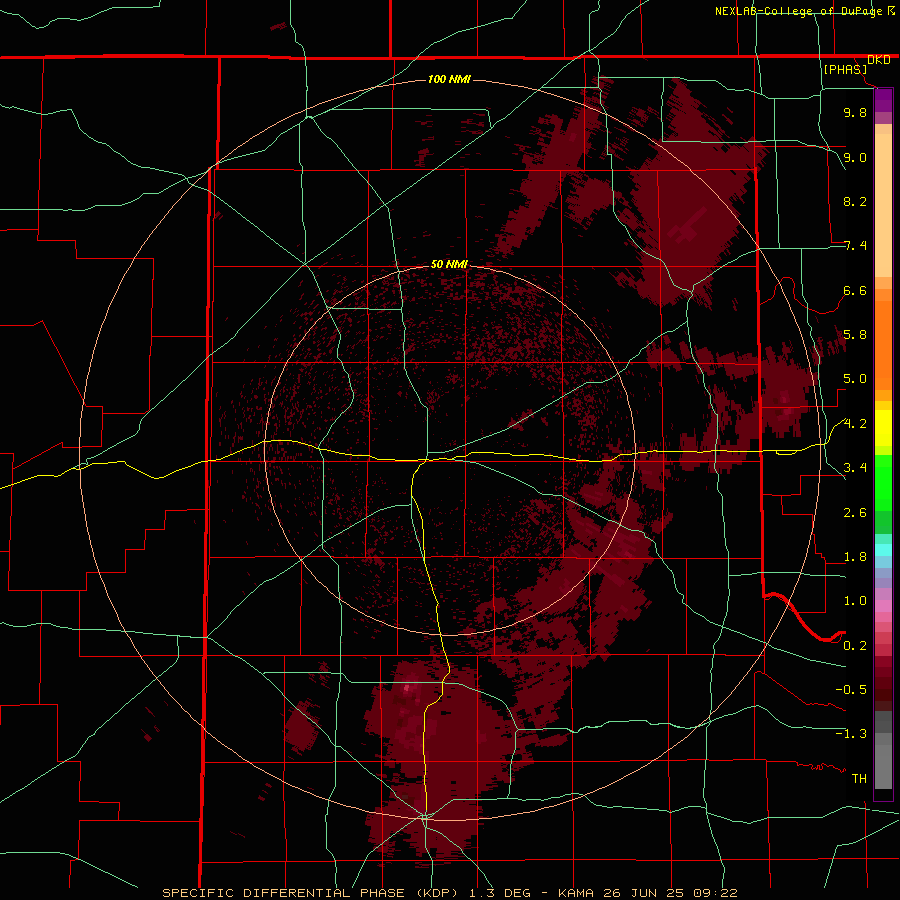Pick the peach segment of the color bar
Image resolution: width=900 pixels, height=900 pixels.
tap(883, 205)
